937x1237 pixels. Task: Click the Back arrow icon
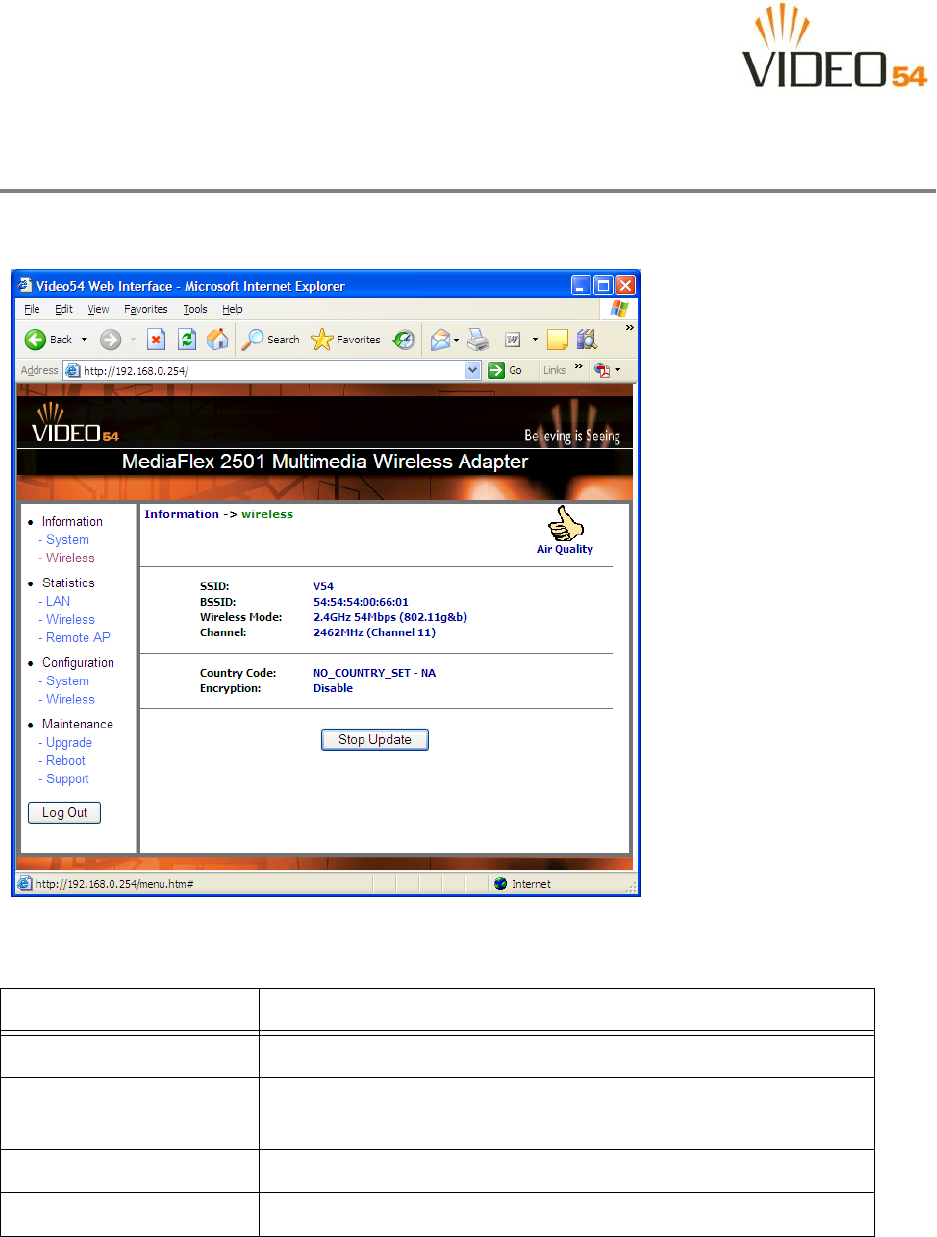pyautogui.click(x=36, y=339)
